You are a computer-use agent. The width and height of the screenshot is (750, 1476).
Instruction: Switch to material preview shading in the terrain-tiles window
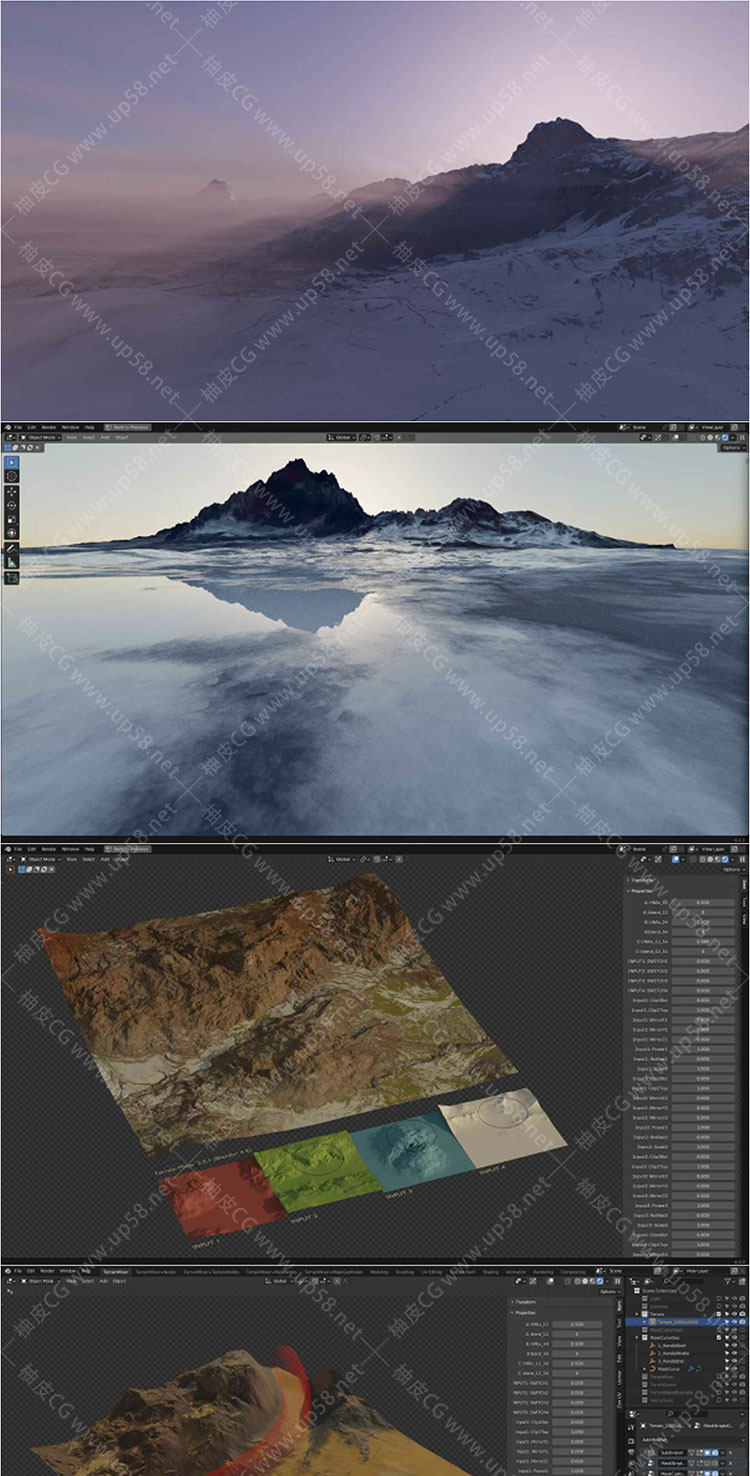(717, 859)
